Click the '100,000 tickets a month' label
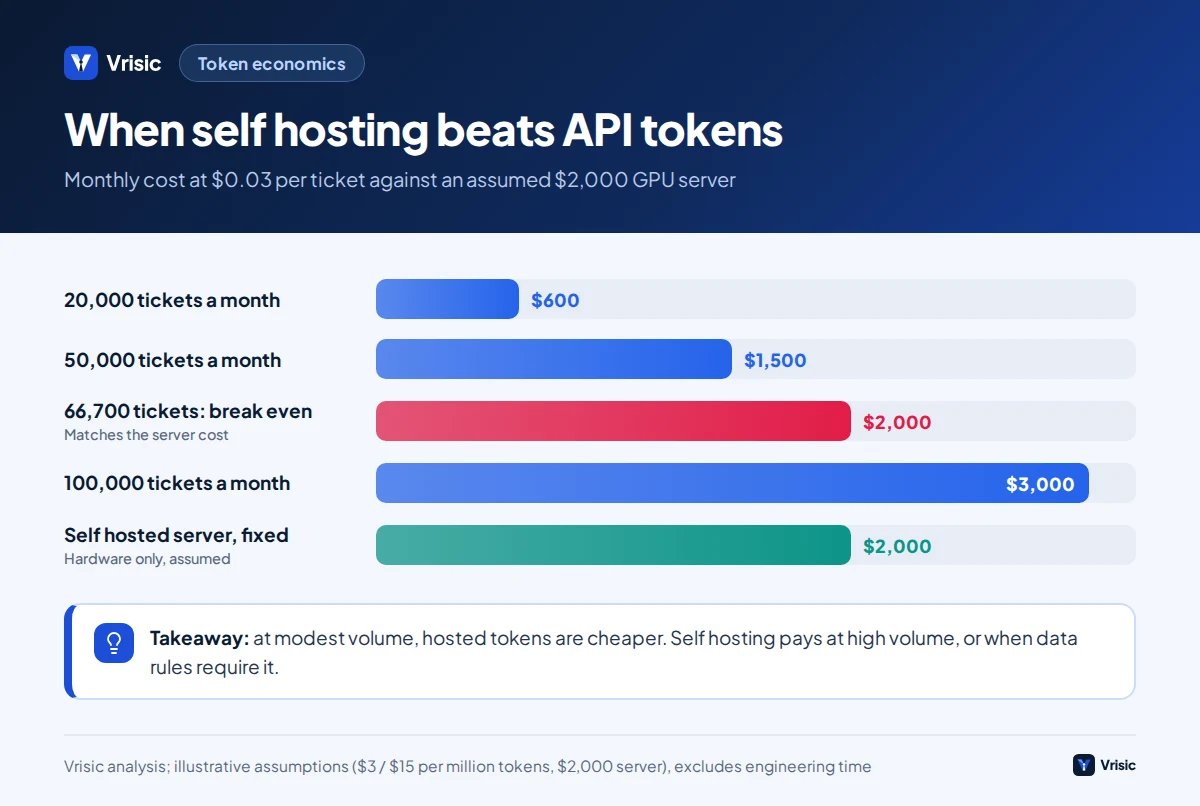1200x806 pixels. [x=177, y=483]
